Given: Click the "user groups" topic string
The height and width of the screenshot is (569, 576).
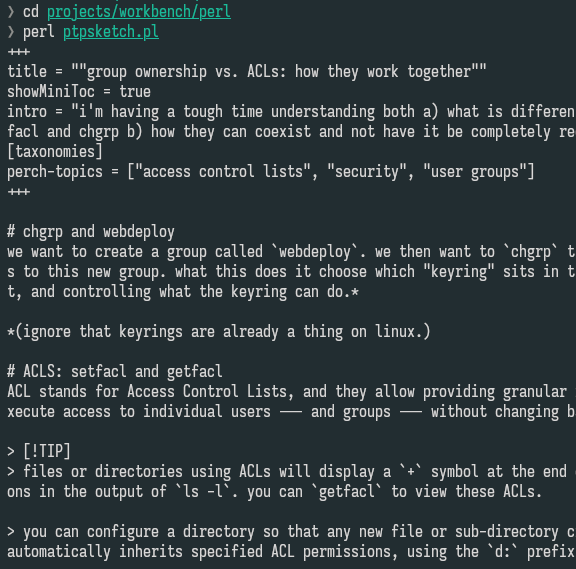Looking at the screenshot, I should click(475, 172).
